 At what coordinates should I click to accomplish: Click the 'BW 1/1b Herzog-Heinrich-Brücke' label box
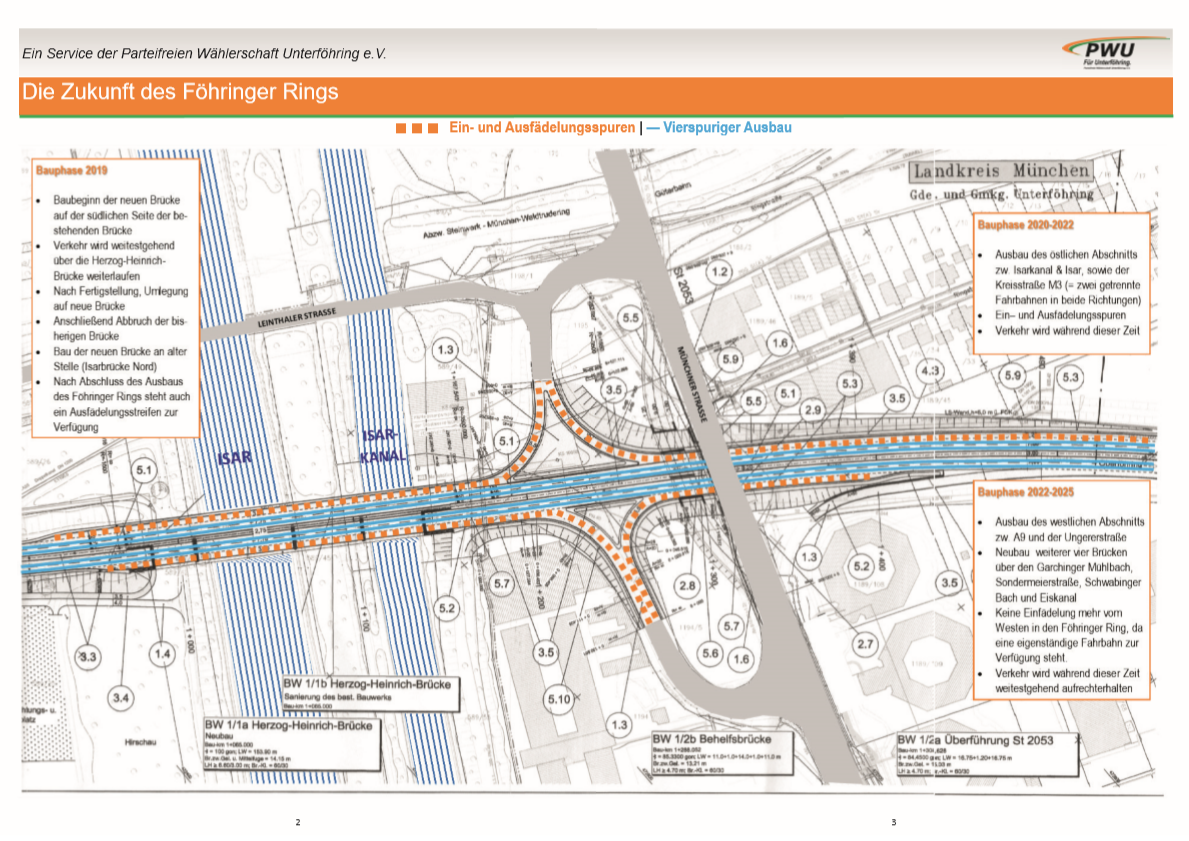pos(370,690)
